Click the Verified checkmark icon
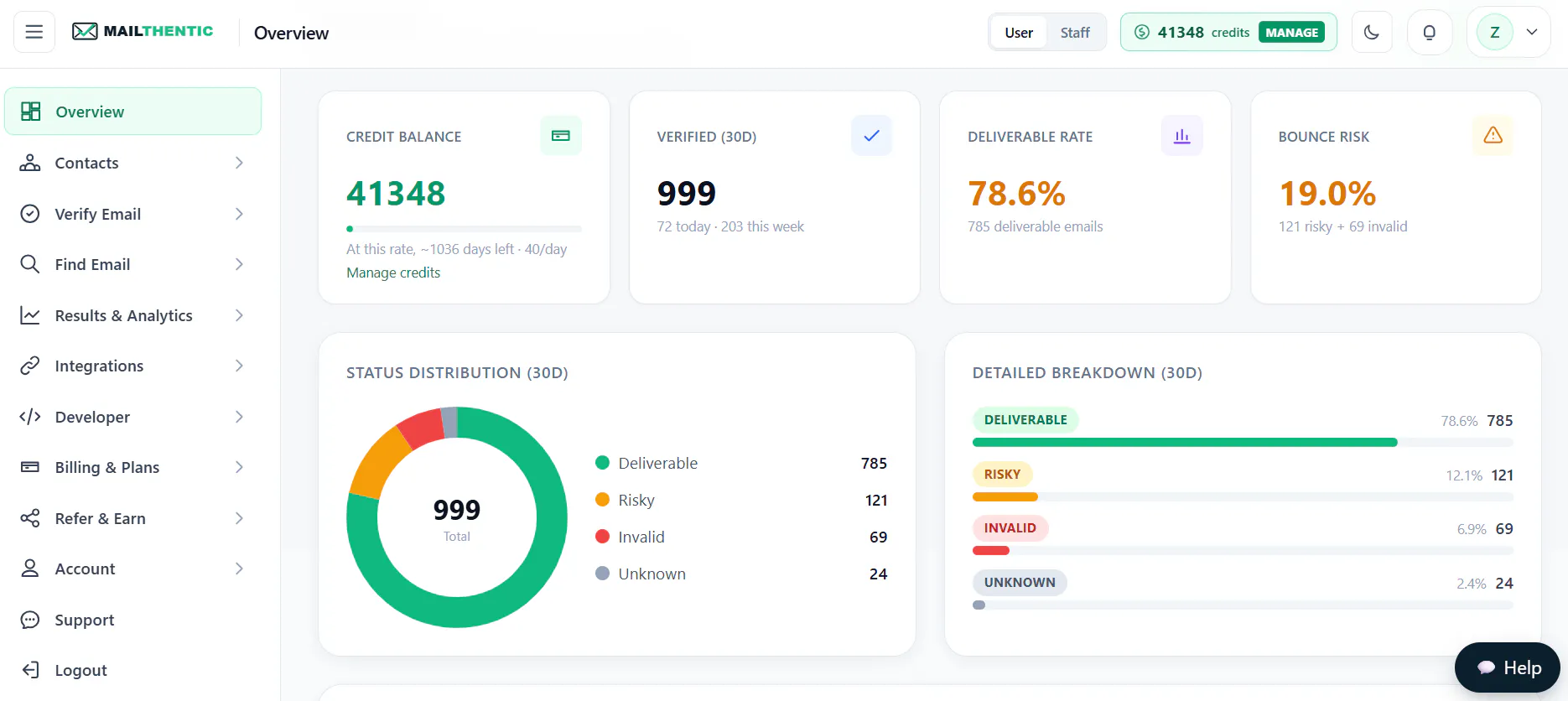 tap(871, 136)
